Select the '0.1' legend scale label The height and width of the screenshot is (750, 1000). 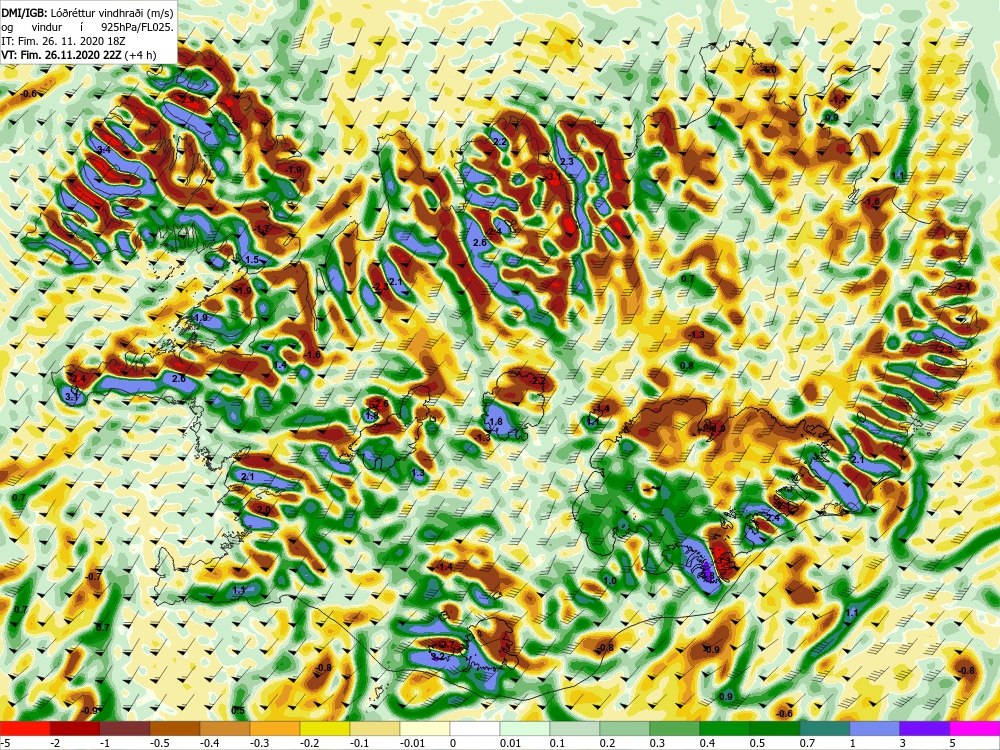point(557,743)
